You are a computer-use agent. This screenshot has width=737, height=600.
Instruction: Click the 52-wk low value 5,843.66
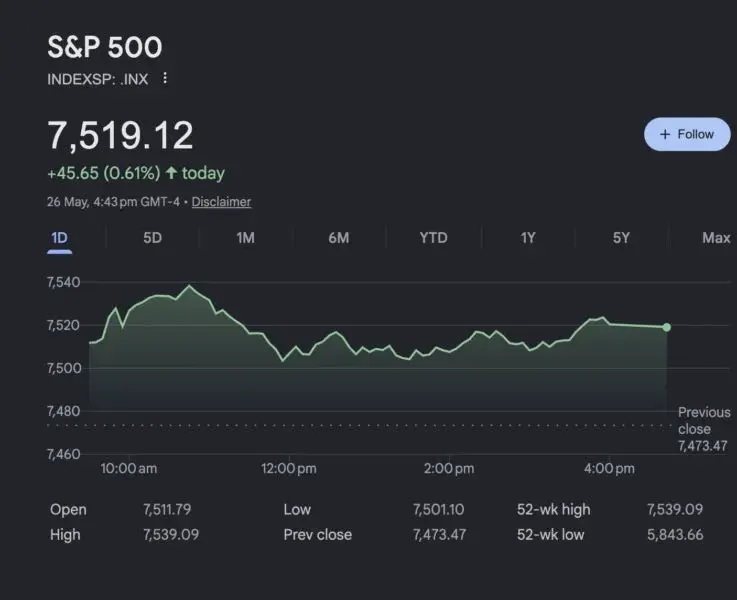675,534
